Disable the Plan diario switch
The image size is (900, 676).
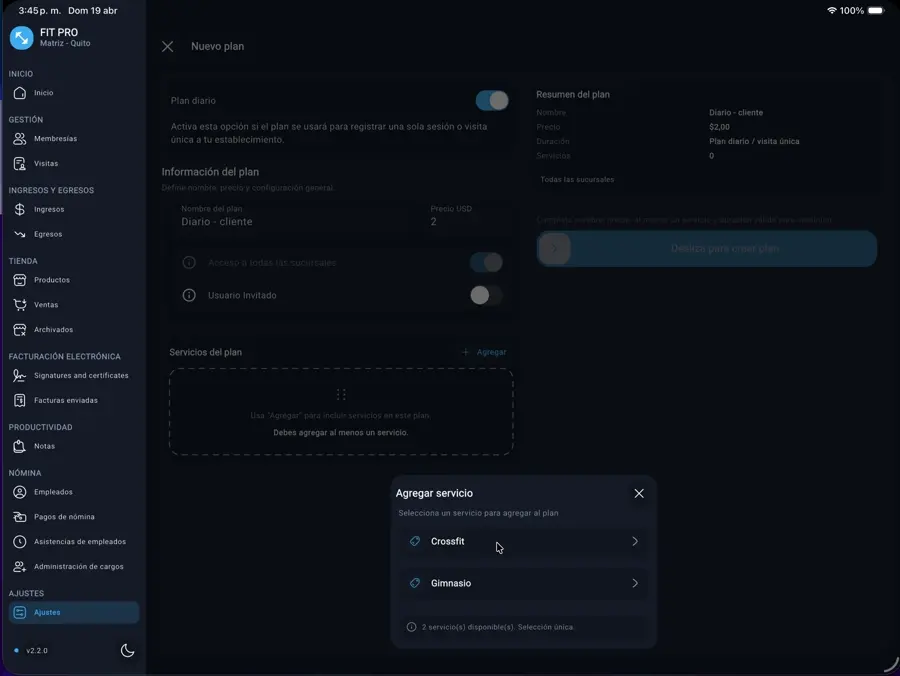[491, 100]
